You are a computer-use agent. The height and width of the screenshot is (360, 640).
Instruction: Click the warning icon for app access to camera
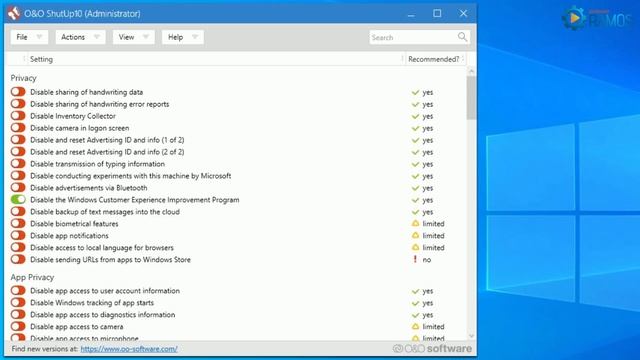click(x=415, y=327)
